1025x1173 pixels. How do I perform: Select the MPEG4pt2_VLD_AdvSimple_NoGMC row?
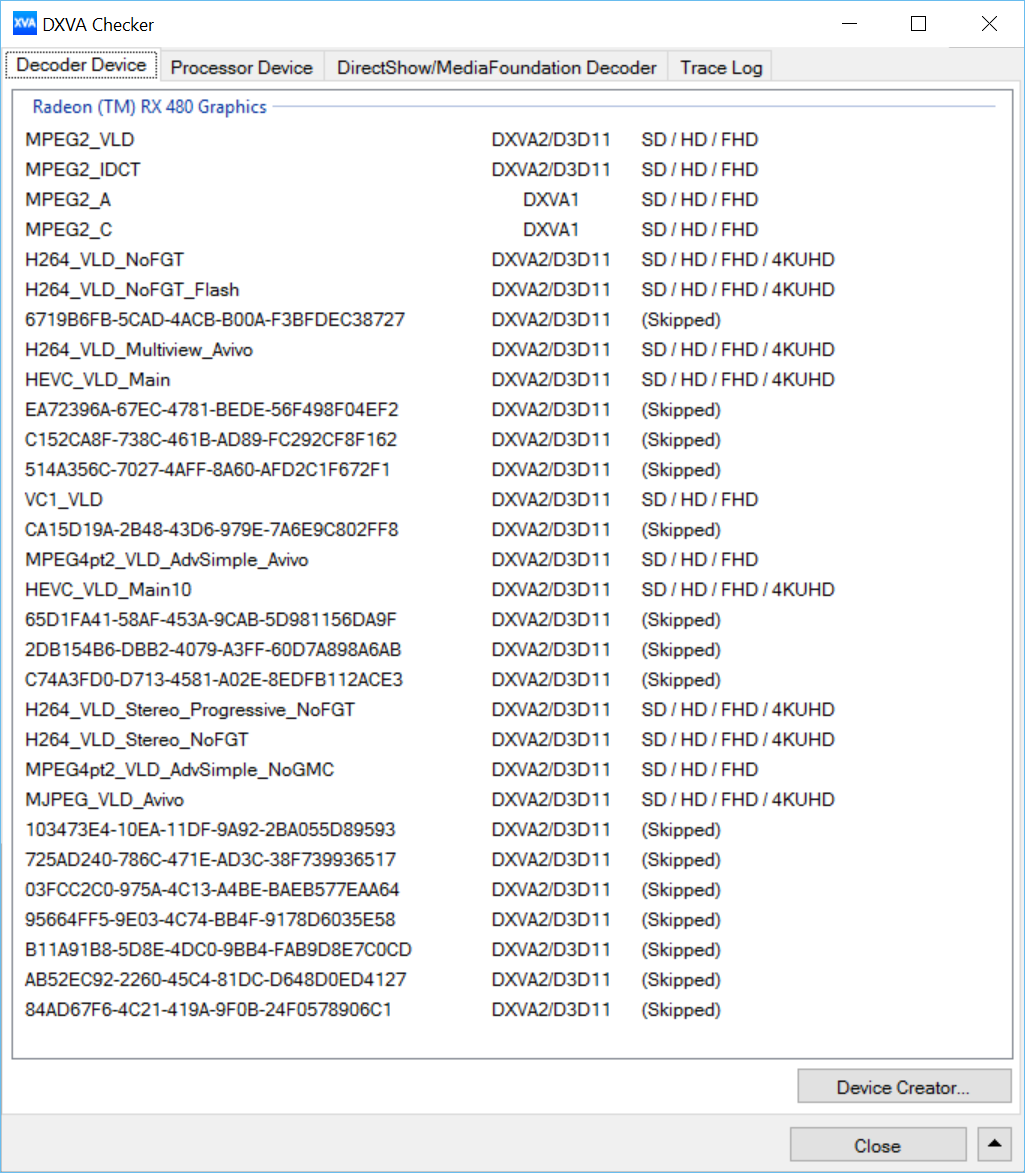179,770
